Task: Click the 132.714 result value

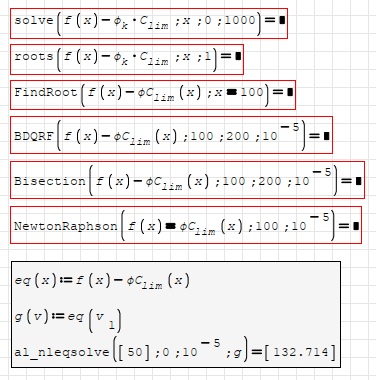Action: pyautogui.click(x=301, y=352)
